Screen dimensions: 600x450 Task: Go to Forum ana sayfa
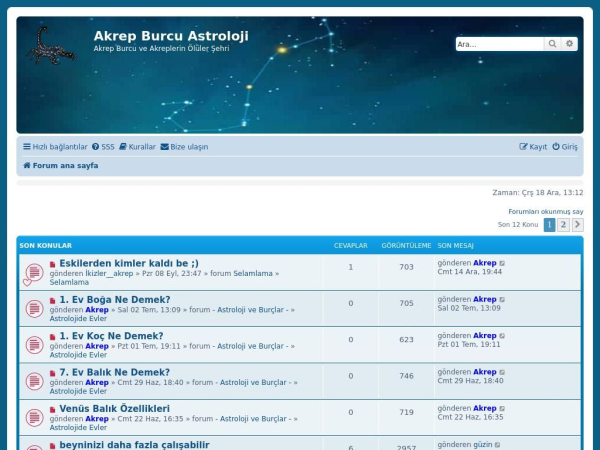click(x=61, y=166)
